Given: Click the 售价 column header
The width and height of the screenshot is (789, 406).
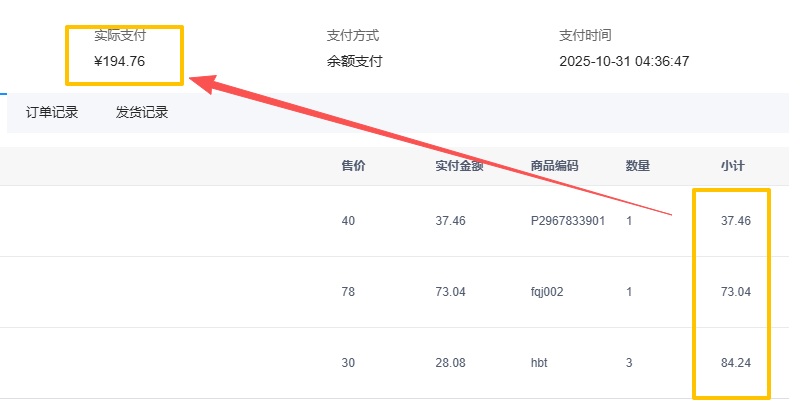Looking at the screenshot, I should (x=353, y=166).
